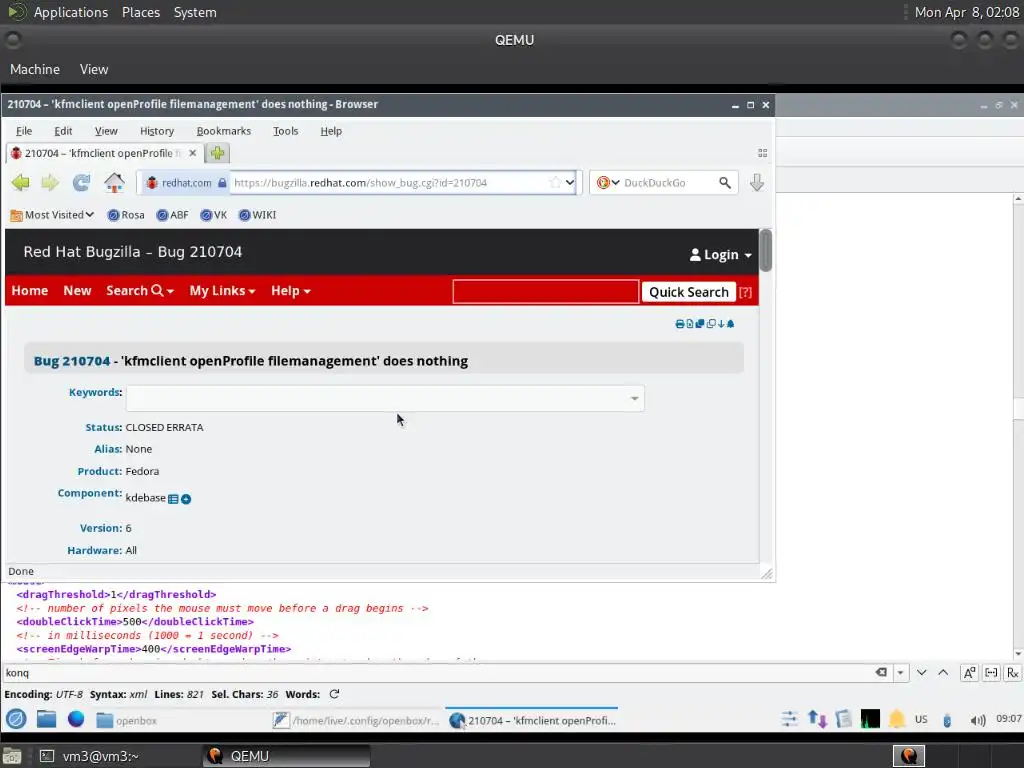
Task: Go back with the browser back arrow
Action: (20, 183)
